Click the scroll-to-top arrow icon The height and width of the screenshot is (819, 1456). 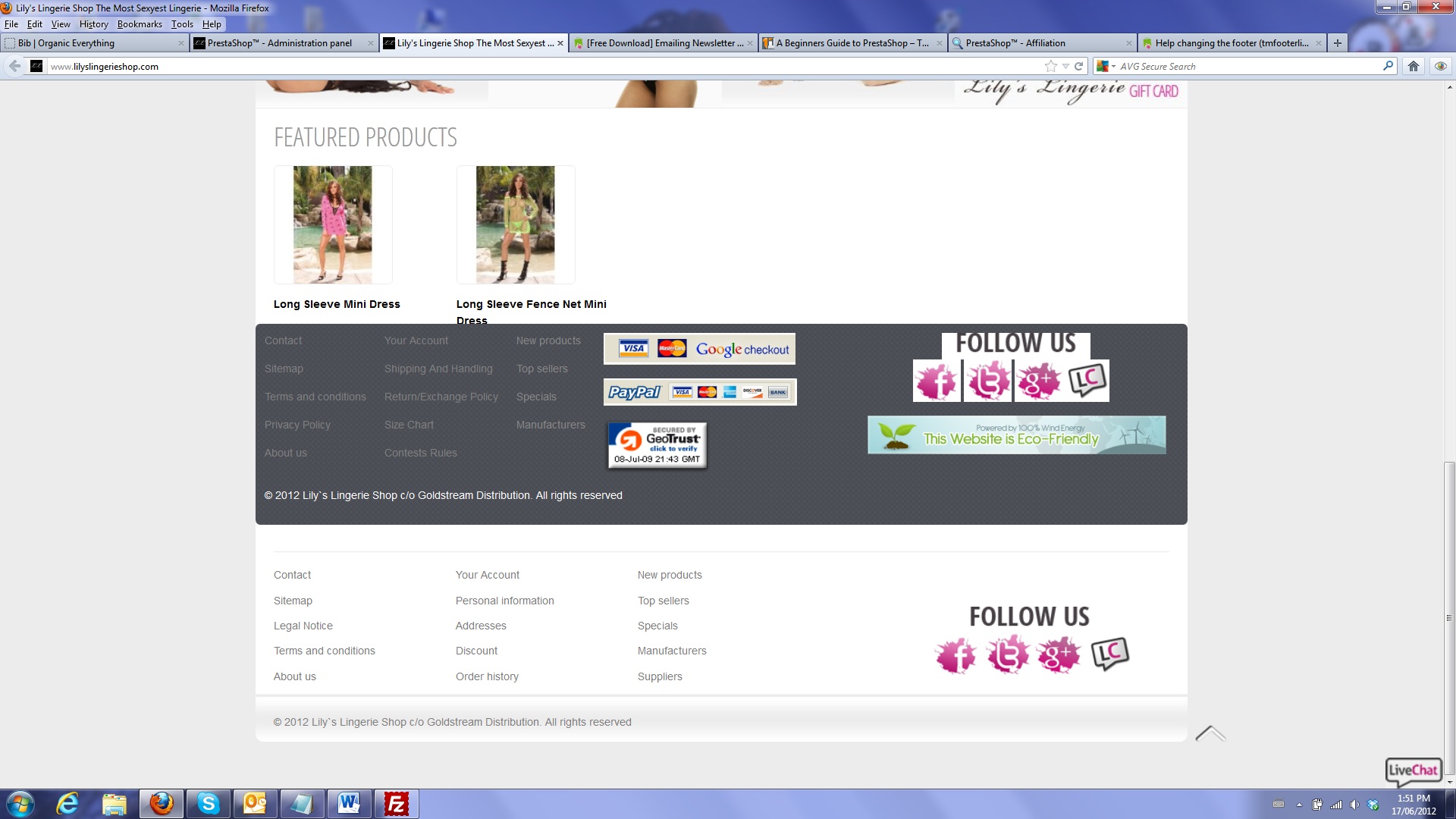coord(1210,733)
